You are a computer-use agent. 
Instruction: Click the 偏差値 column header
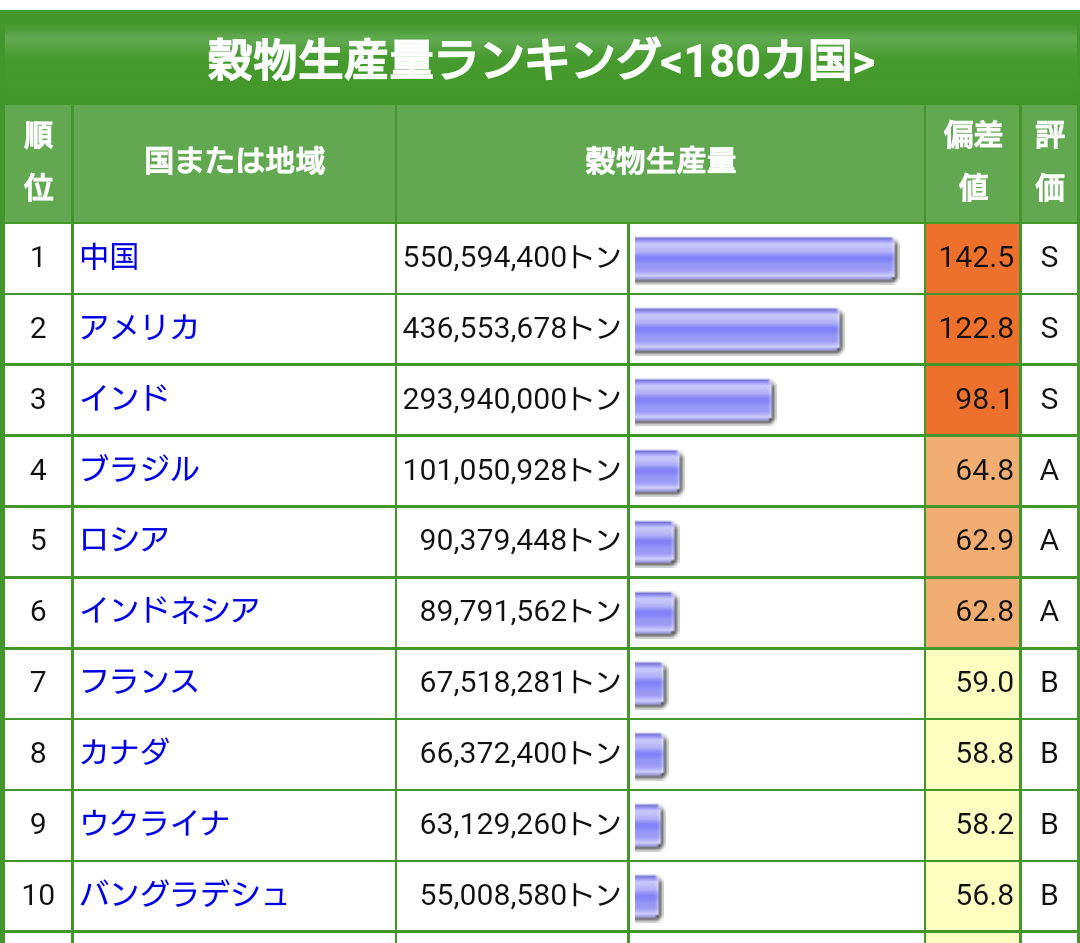(x=973, y=162)
